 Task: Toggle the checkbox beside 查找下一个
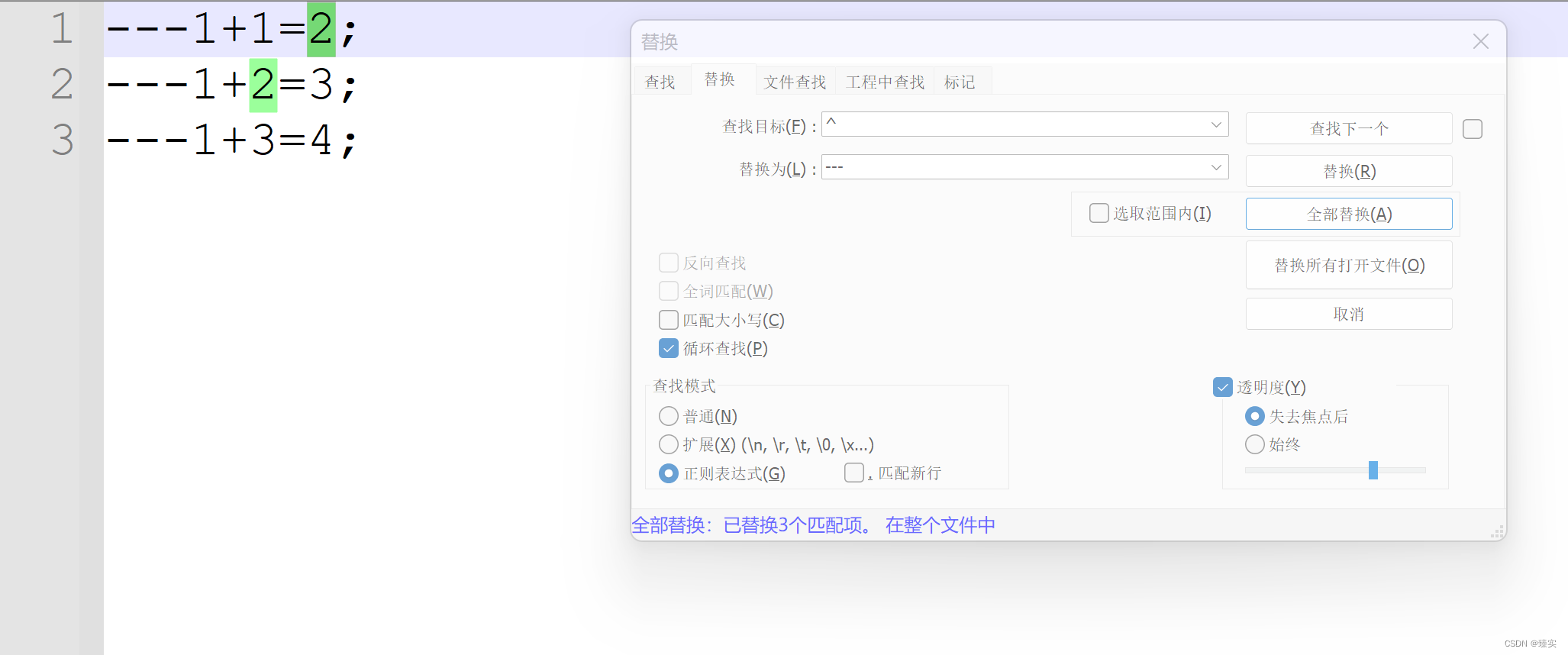(1473, 129)
